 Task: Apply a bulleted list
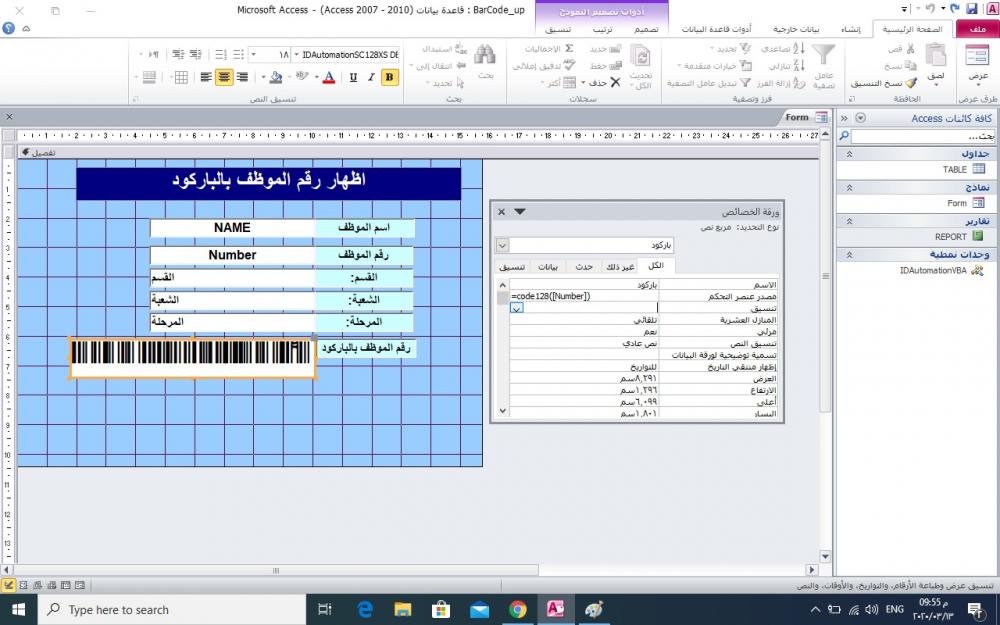pyautogui.click(x=238, y=54)
